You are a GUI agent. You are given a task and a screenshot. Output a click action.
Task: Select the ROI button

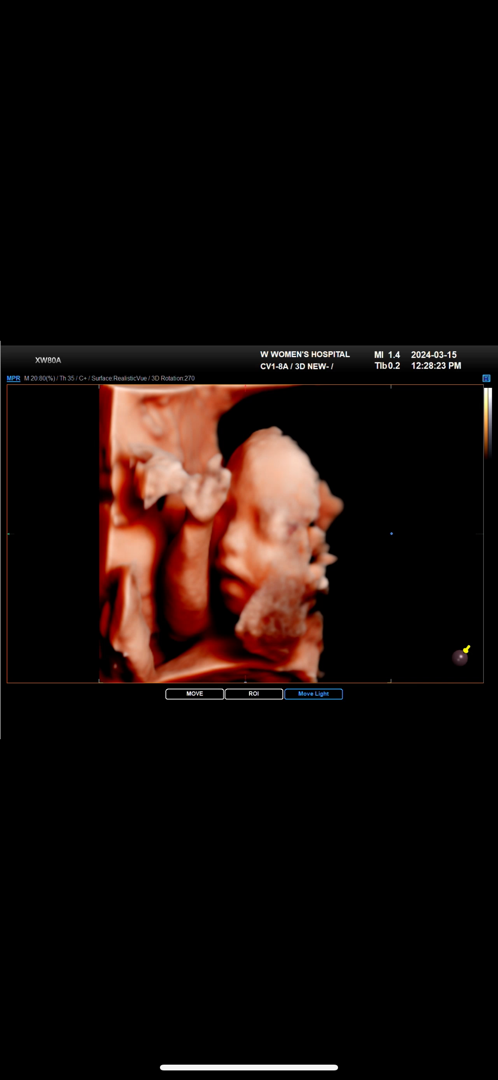click(253, 694)
